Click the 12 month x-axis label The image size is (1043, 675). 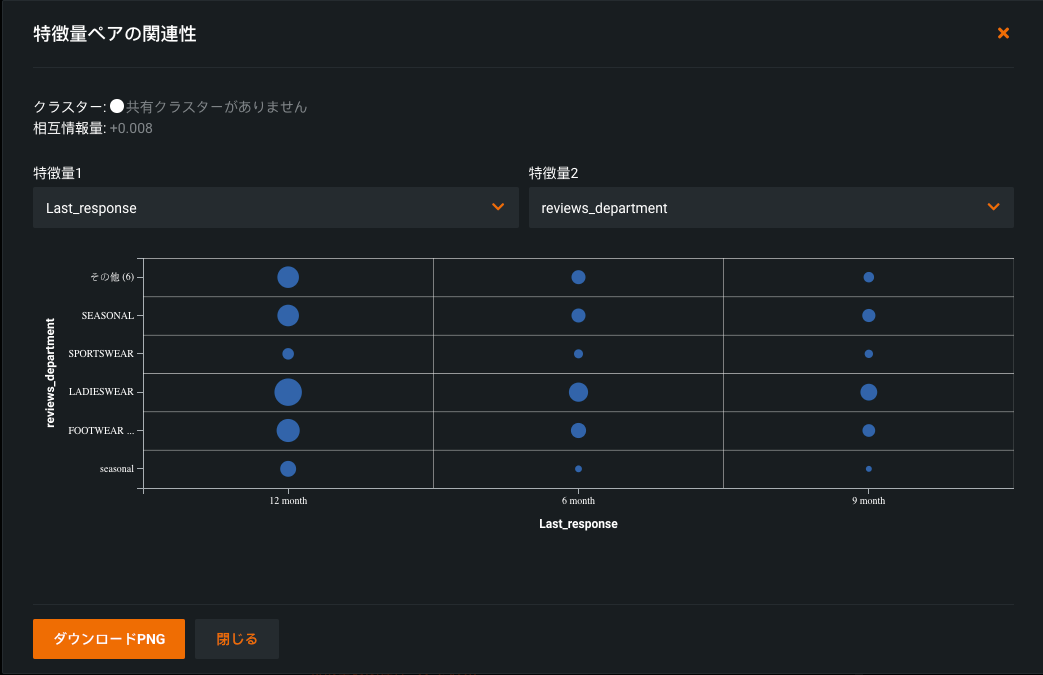288,500
